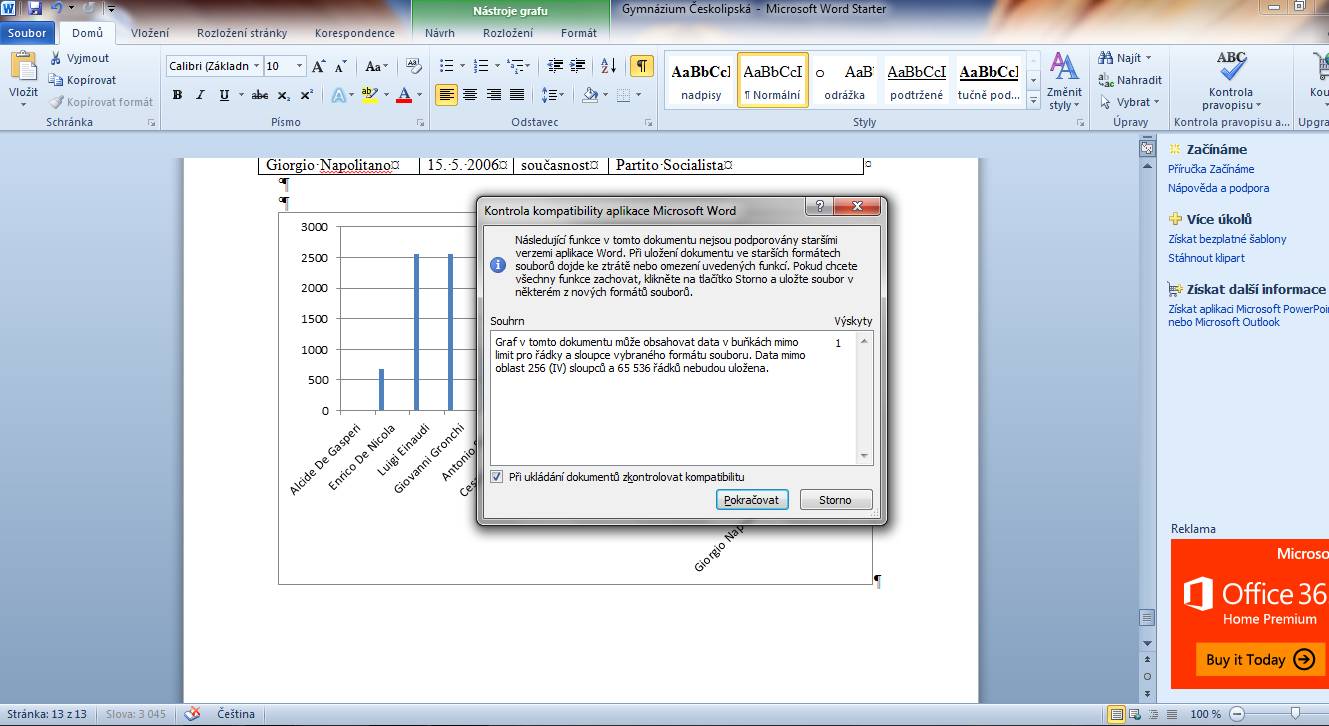The width and height of the screenshot is (1329, 726).
Task: Click Buy it Today in Office ad
Action: tap(1260, 659)
